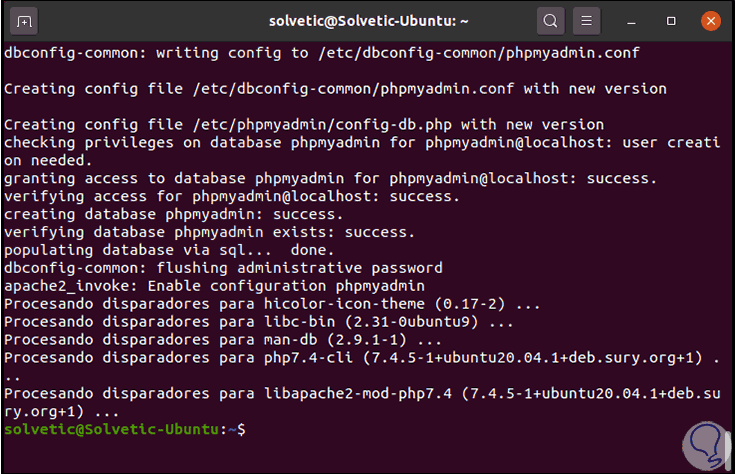Click the granting access to database line
This screenshot has height=474, width=736.
point(330,178)
